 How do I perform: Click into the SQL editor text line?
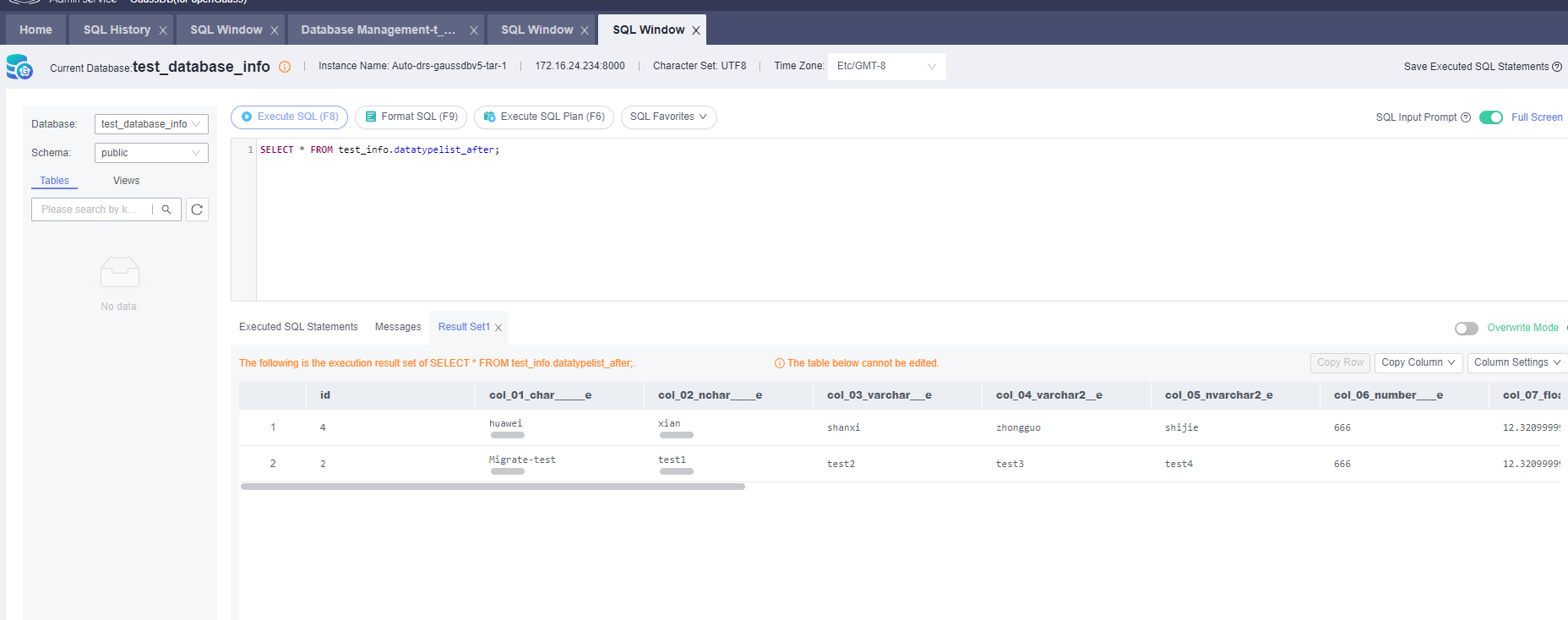point(379,150)
